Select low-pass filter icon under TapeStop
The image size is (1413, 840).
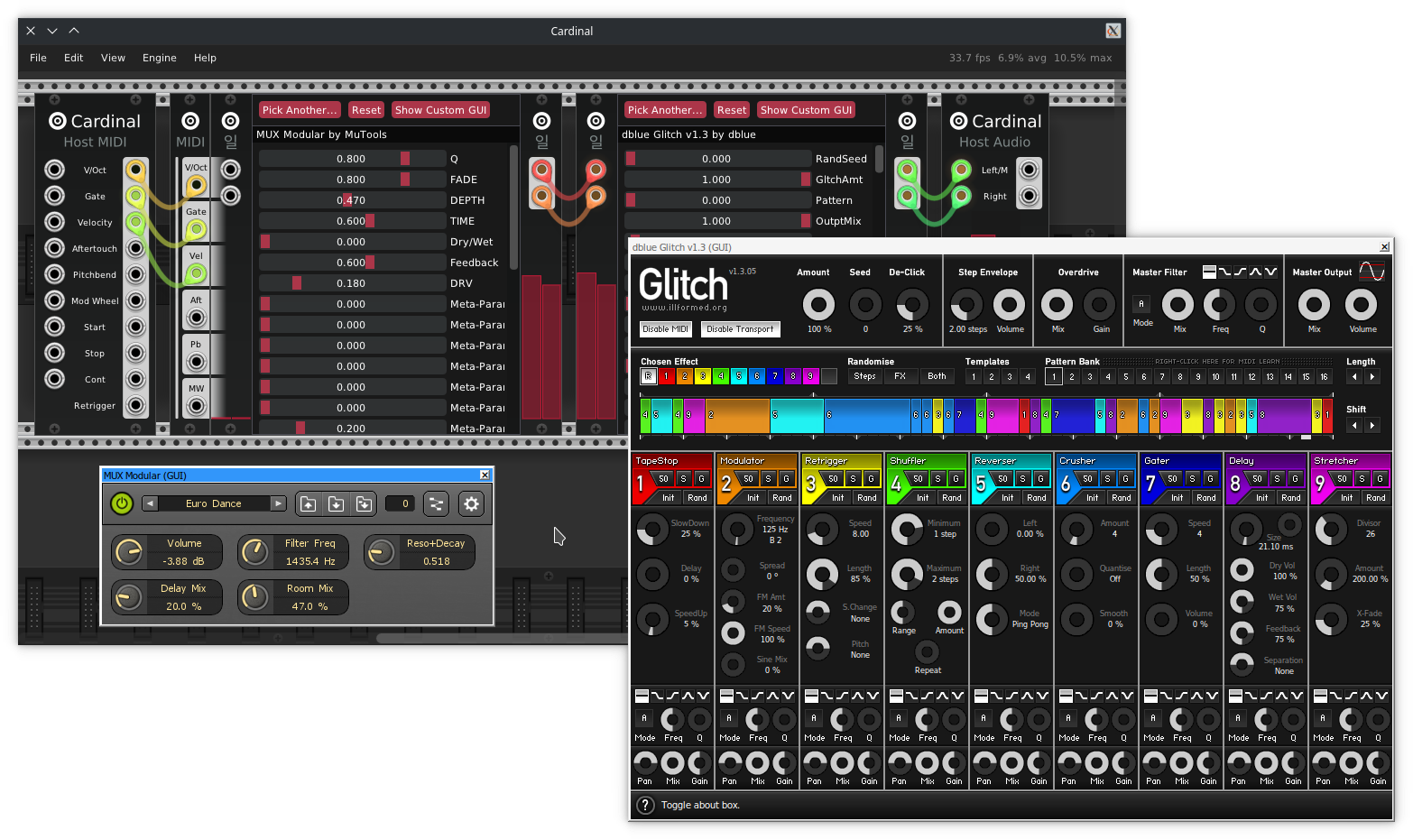coord(657,696)
